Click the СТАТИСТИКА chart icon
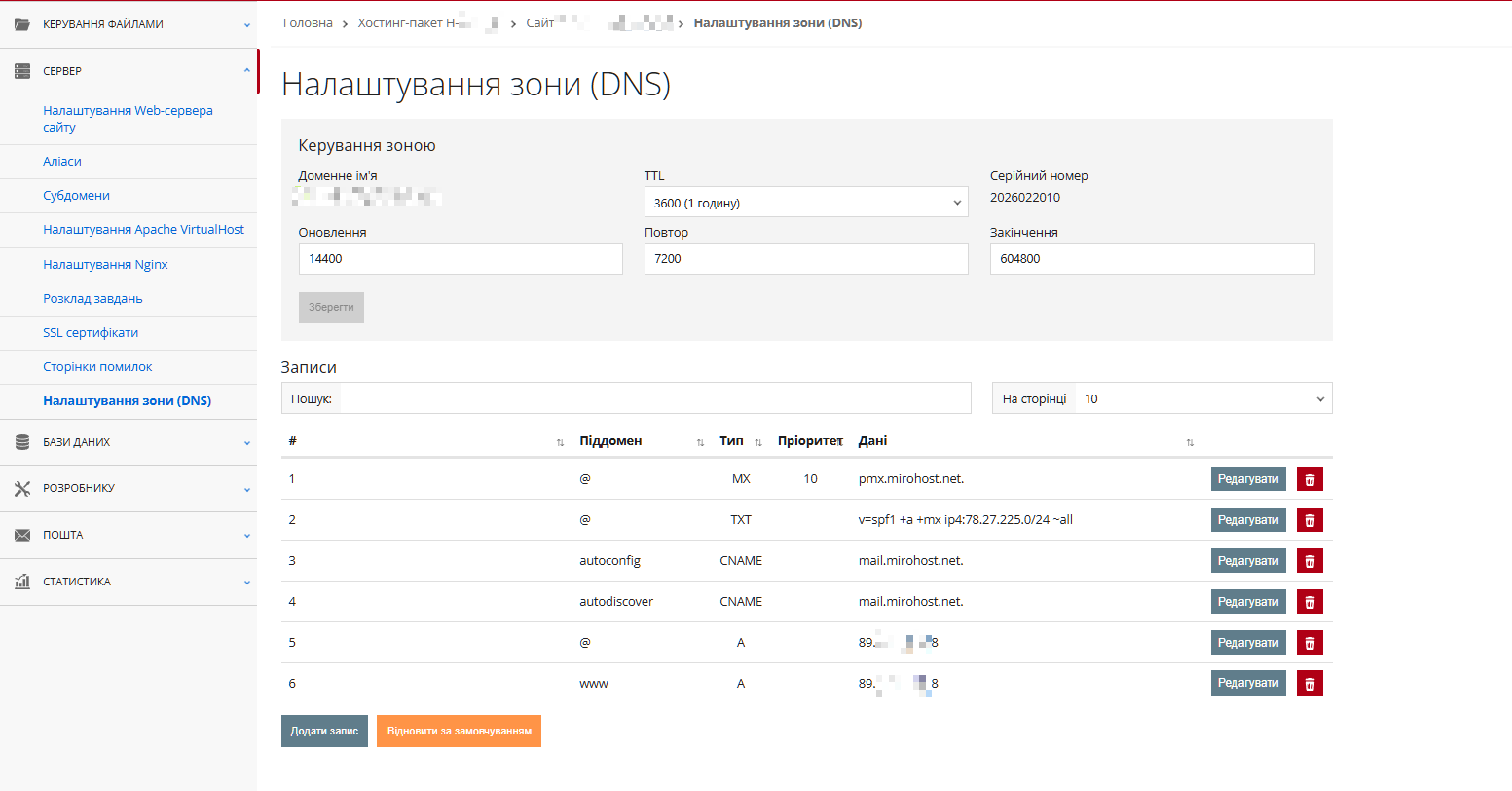This screenshot has height=791, width=1512. coord(21,581)
